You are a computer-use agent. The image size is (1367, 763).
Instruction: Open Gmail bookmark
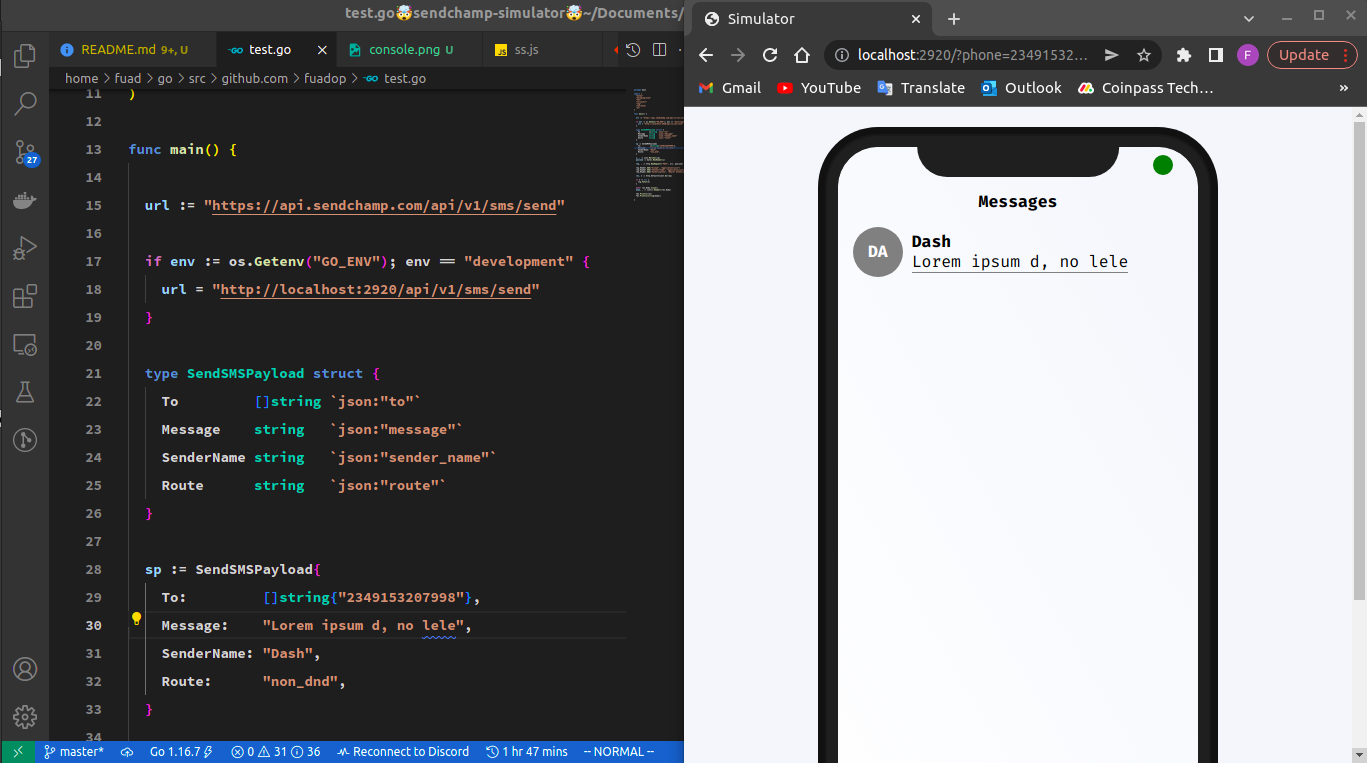[730, 88]
